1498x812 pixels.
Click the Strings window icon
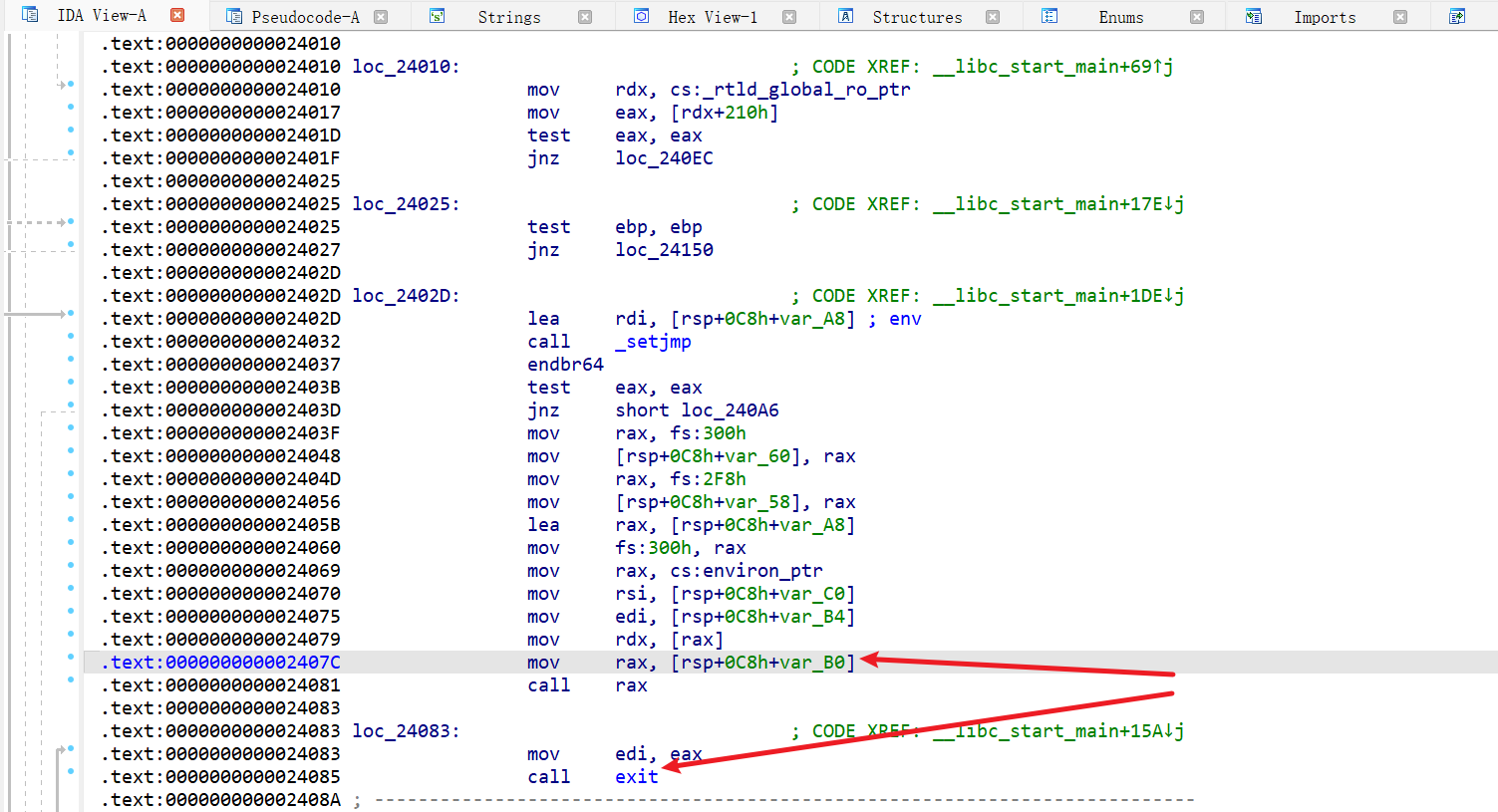[x=437, y=17]
